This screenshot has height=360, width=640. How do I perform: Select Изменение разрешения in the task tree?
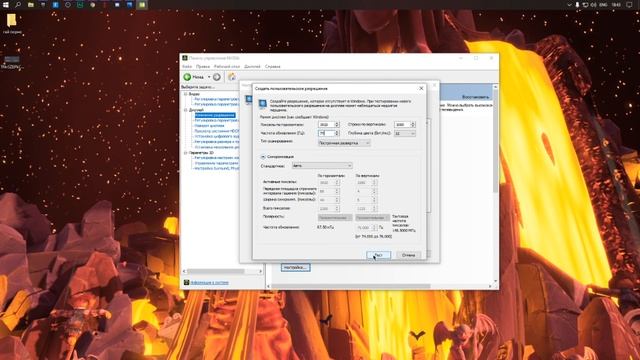click(215, 115)
